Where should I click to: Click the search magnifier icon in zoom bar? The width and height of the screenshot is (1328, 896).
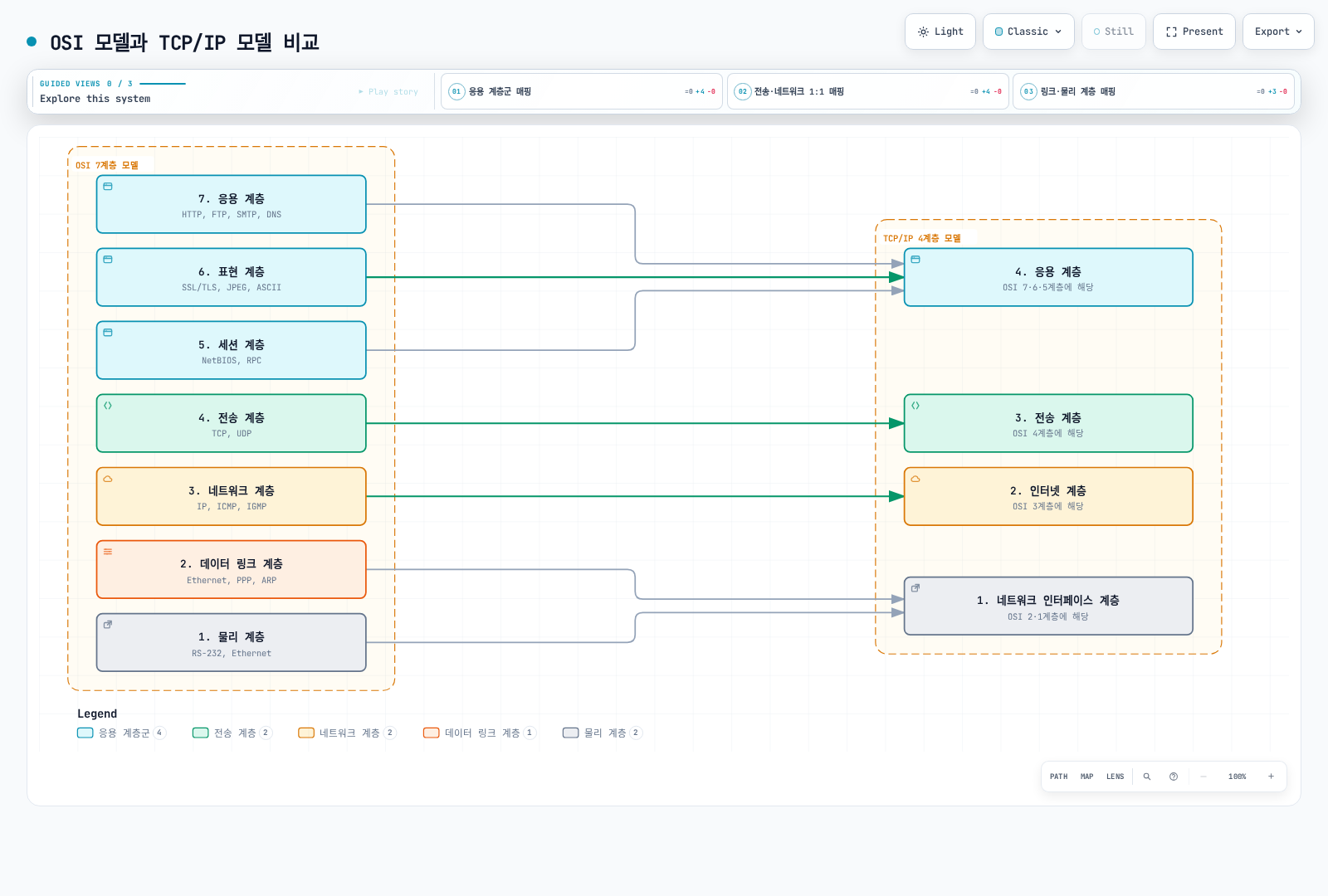pos(1147,777)
